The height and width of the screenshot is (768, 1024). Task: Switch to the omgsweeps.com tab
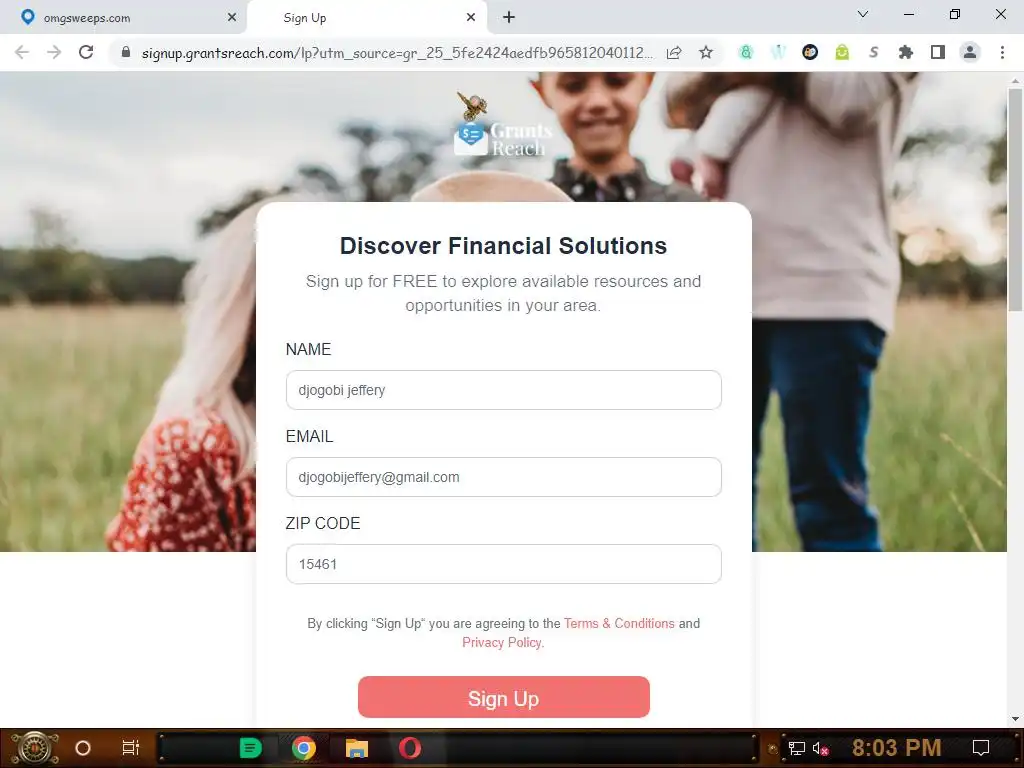[124, 18]
